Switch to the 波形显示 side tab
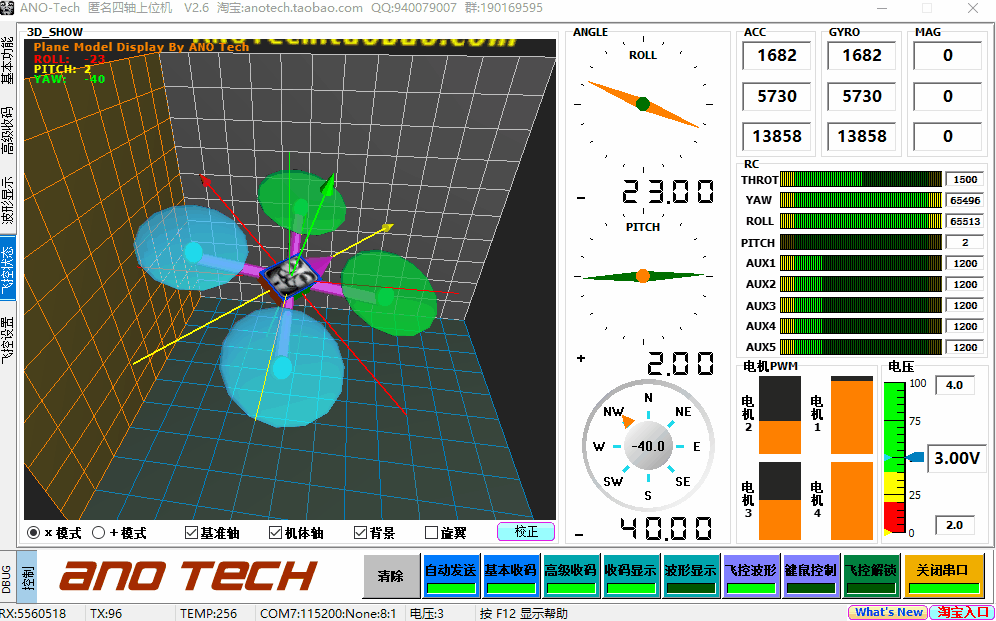Screen dimensions: 996x621 [8, 200]
